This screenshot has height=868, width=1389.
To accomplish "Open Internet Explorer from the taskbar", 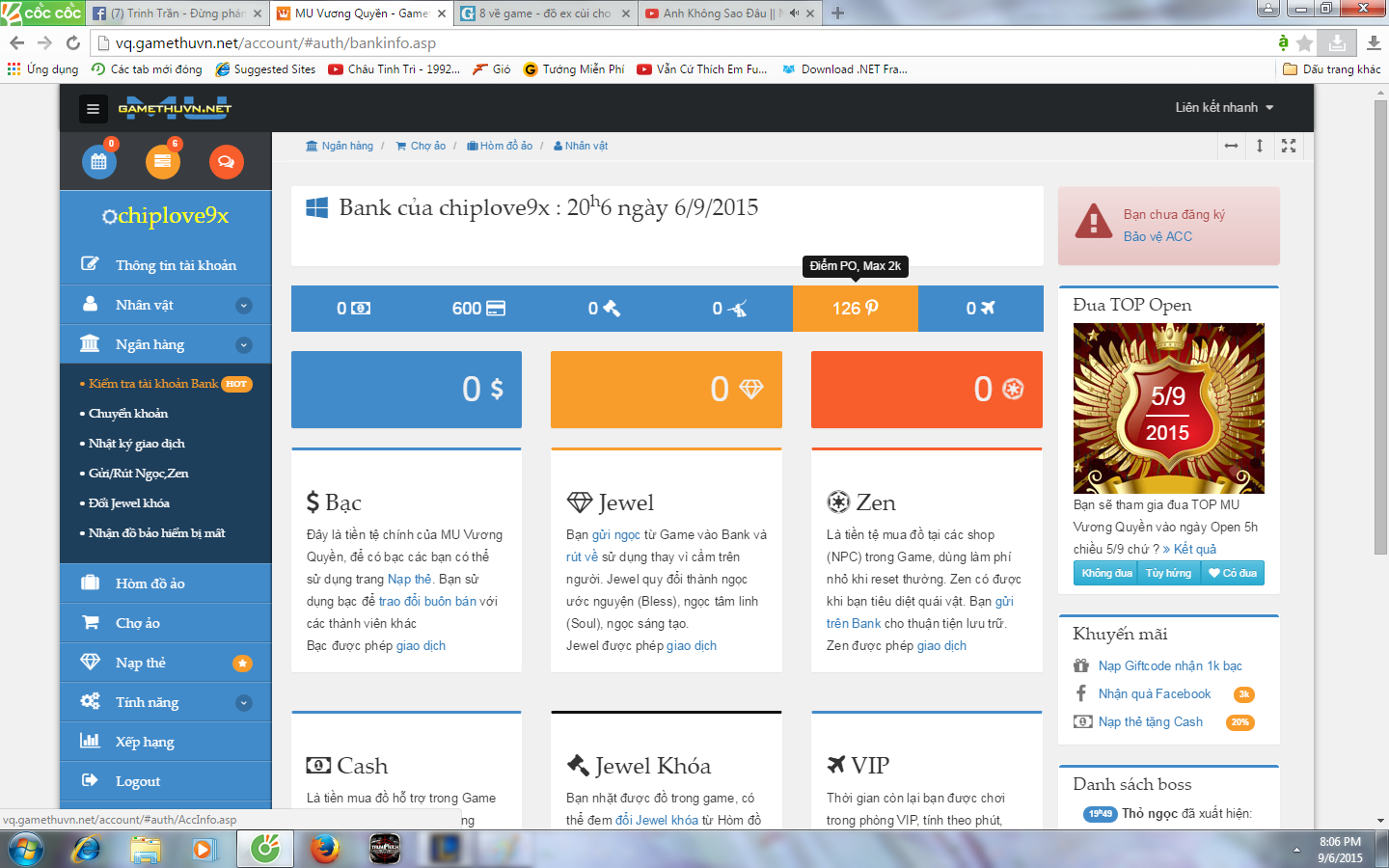I will pyautogui.click(x=87, y=849).
